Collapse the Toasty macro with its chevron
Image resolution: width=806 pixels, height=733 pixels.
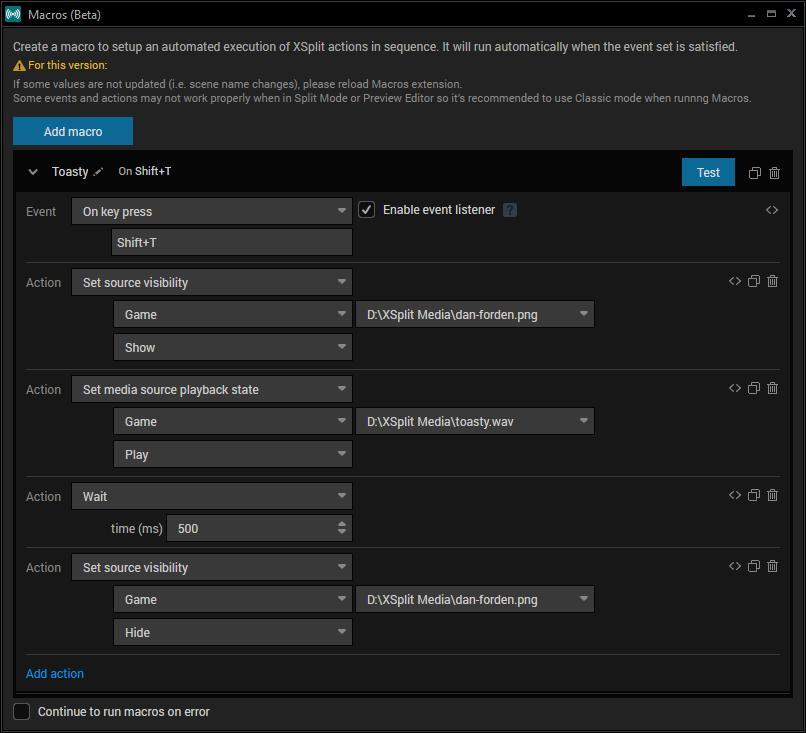tap(33, 172)
